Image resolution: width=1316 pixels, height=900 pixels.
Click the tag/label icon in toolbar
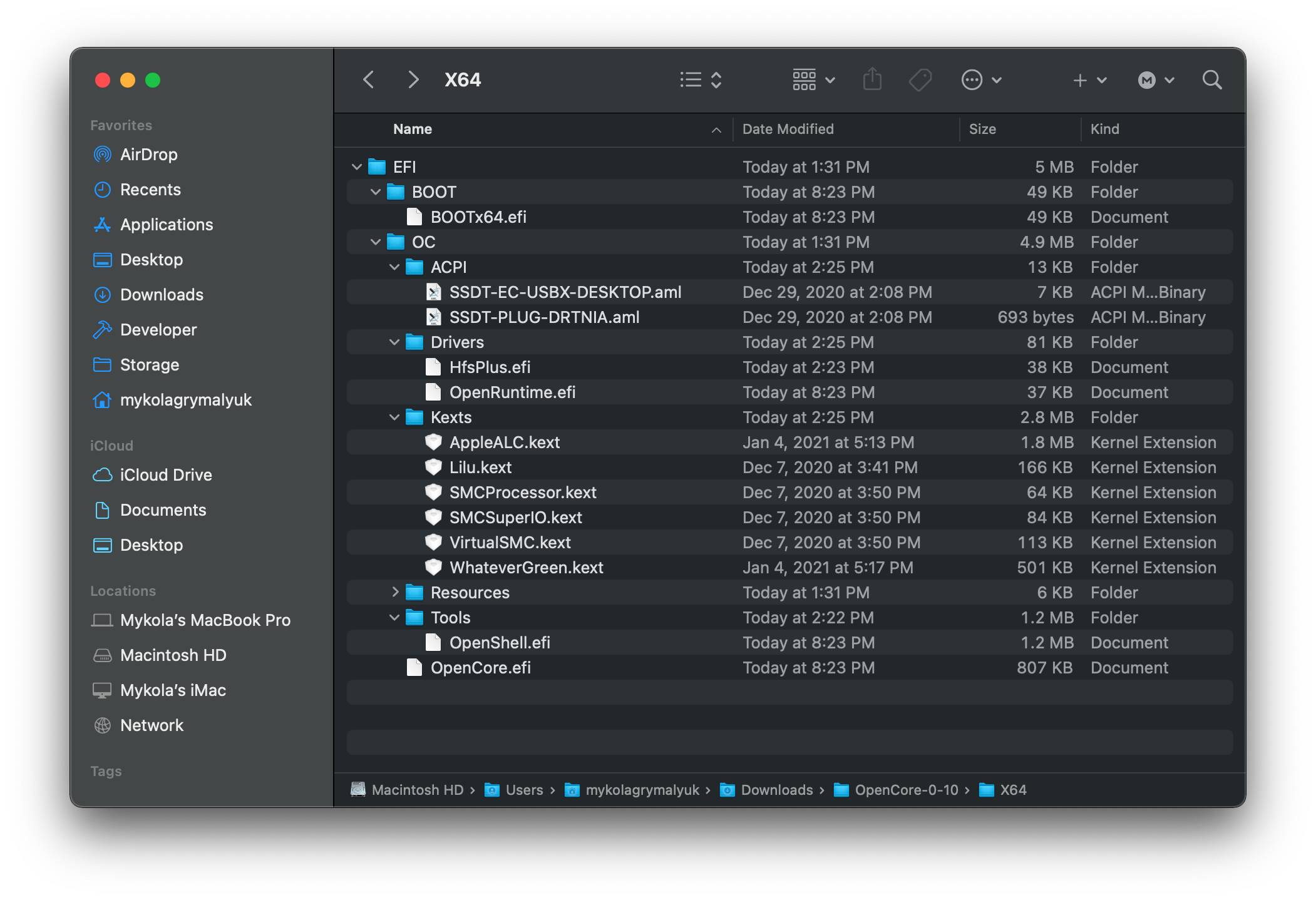point(920,79)
